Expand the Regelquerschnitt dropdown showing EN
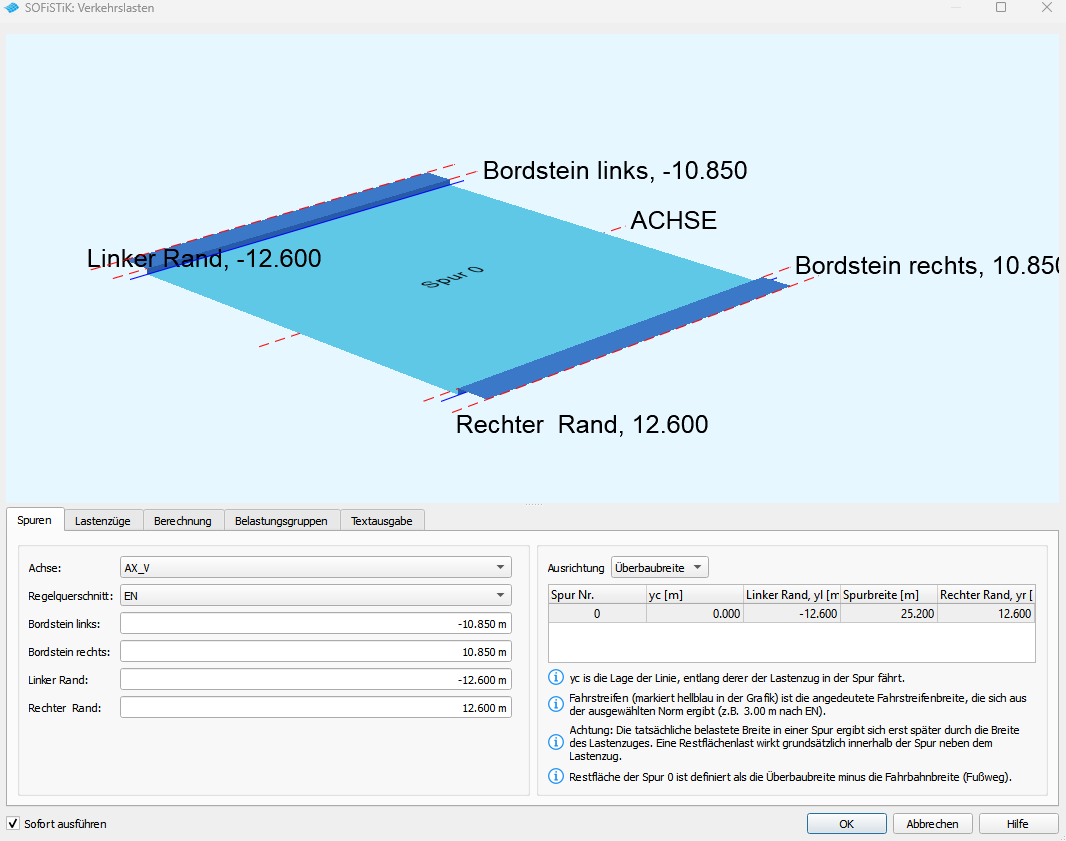The image size is (1066, 841). click(315, 596)
